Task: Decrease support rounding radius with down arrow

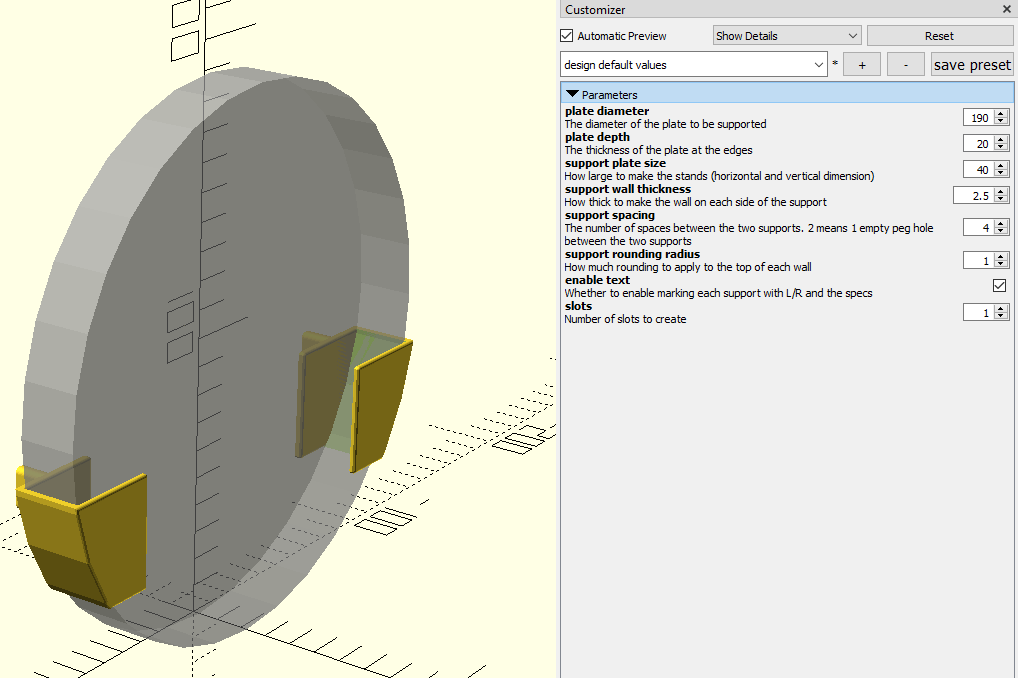Action: point(1001,264)
